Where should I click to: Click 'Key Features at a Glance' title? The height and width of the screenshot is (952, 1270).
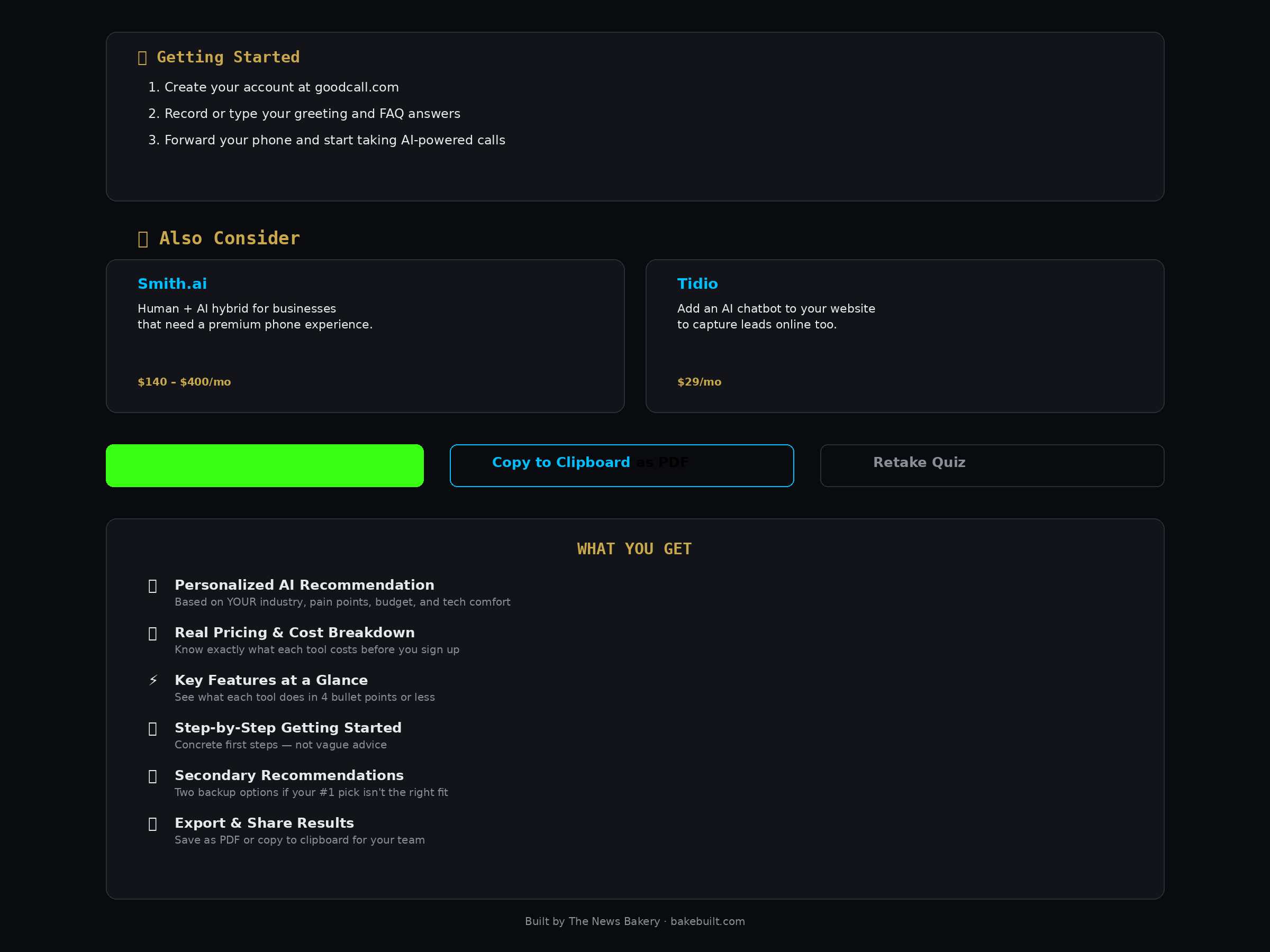click(271, 680)
